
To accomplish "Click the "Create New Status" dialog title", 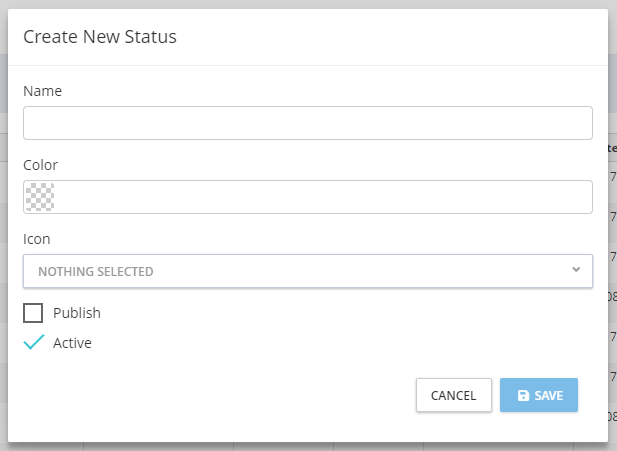I will 100,37.
